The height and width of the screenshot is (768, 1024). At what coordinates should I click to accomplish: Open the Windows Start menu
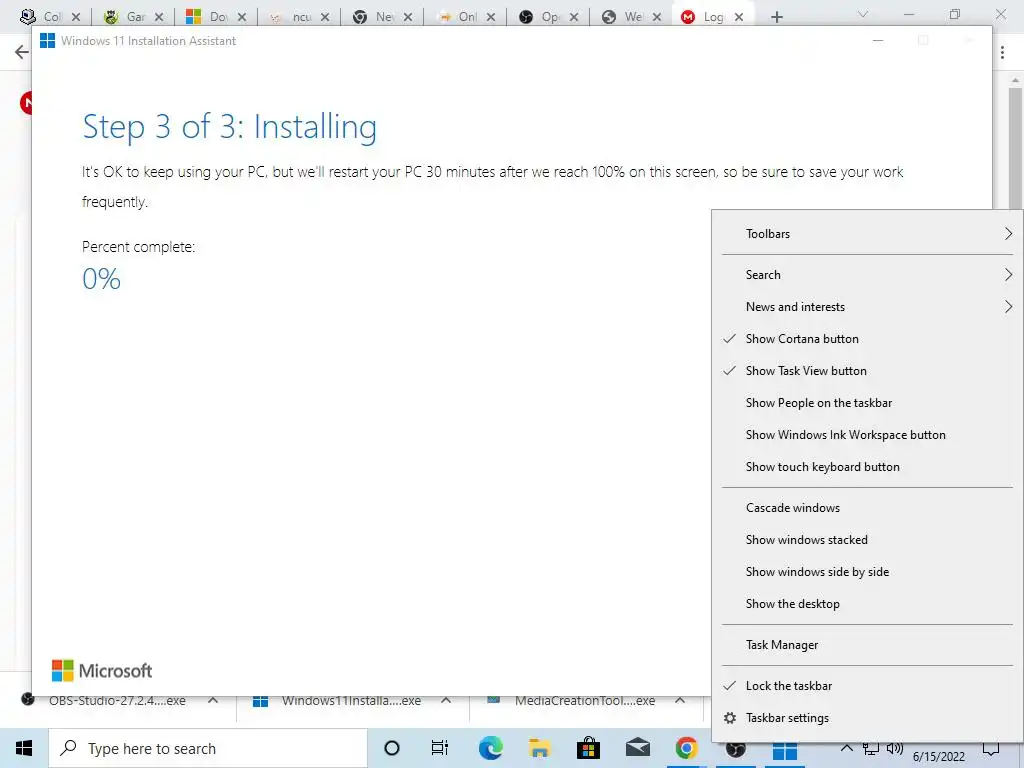(x=24, y=748)
